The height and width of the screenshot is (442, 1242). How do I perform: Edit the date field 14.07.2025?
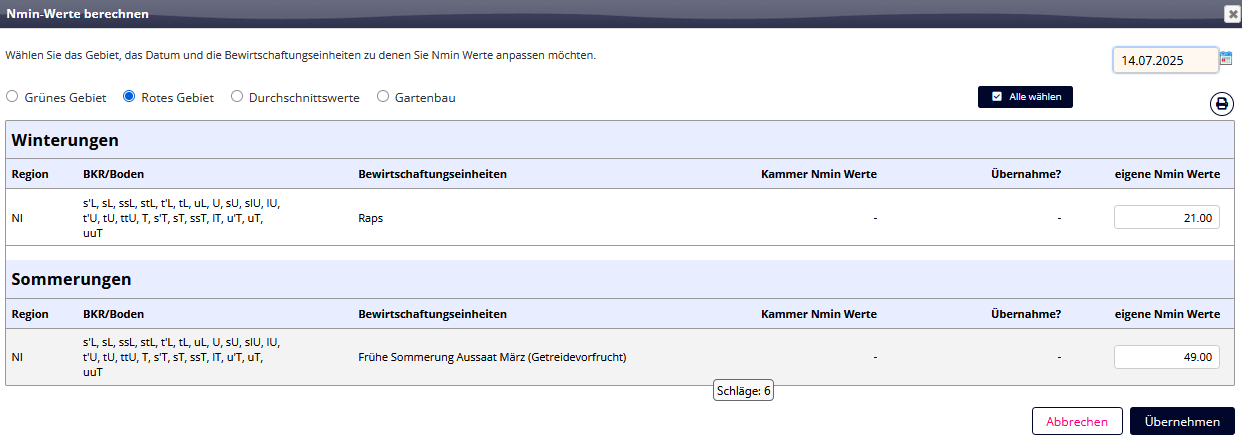tap(1165, 60)
